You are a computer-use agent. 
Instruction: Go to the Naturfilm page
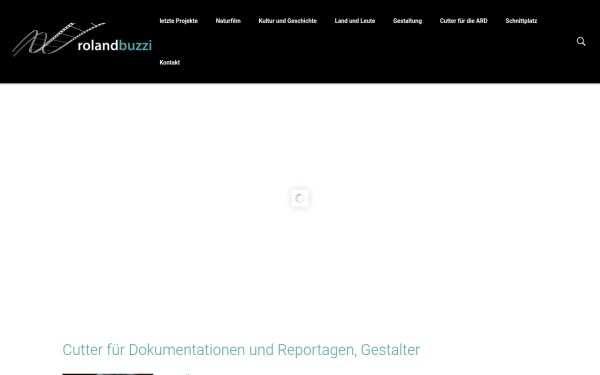(228, 21)
